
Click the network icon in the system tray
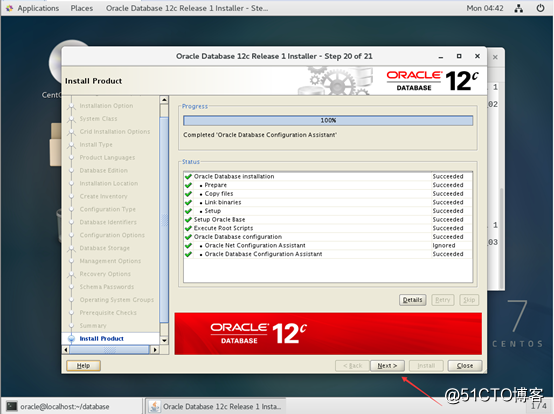coord(519,8)
